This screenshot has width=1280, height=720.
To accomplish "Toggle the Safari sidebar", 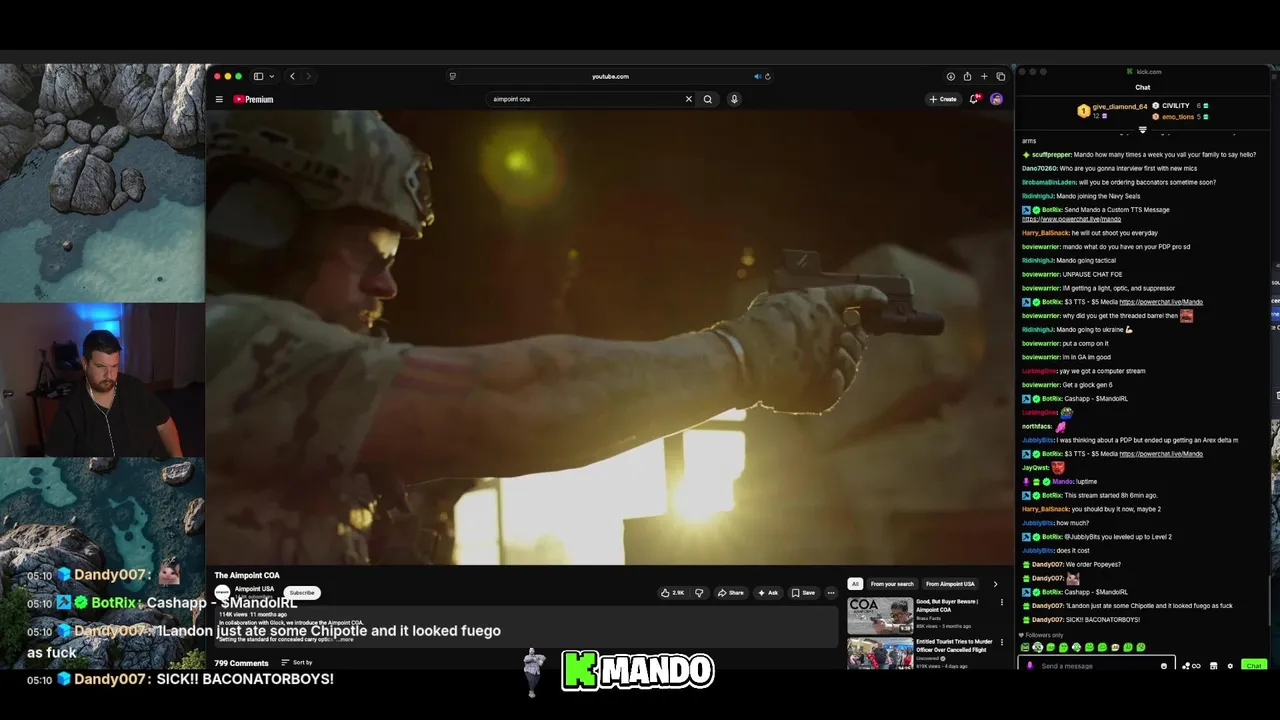I will click(258, 76).
